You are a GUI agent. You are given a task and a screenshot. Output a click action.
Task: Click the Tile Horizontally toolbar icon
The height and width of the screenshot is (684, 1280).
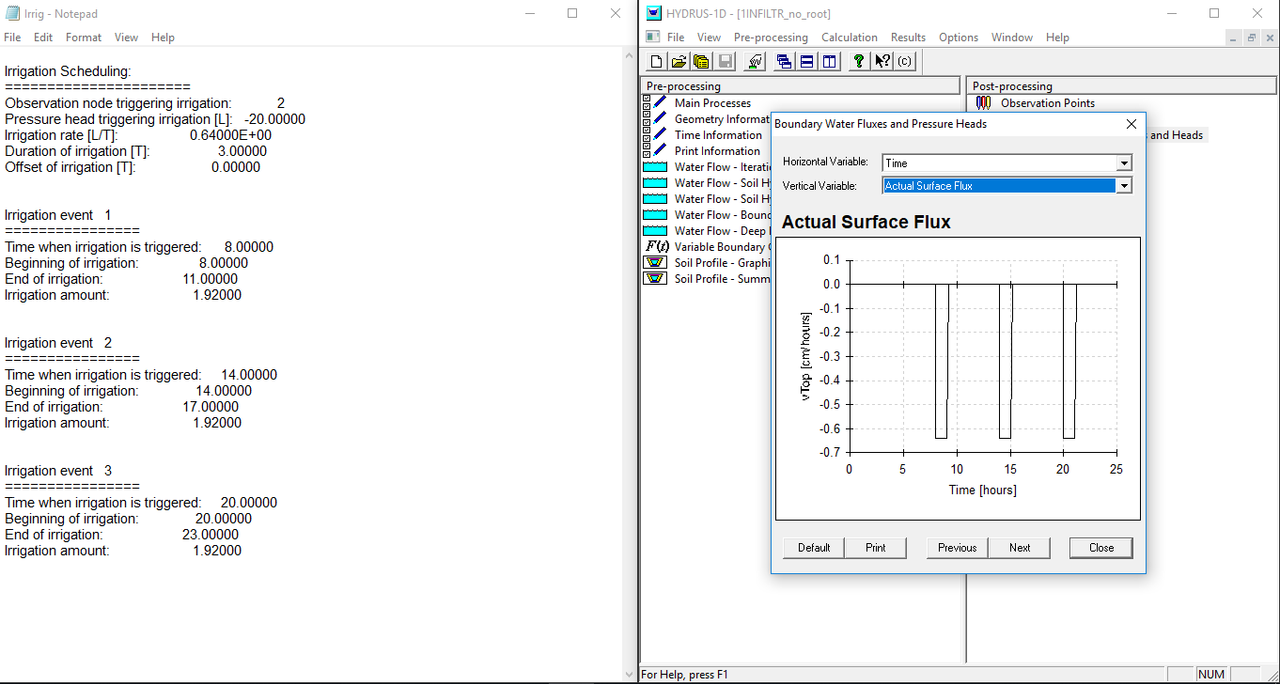(x=807, y=61)
